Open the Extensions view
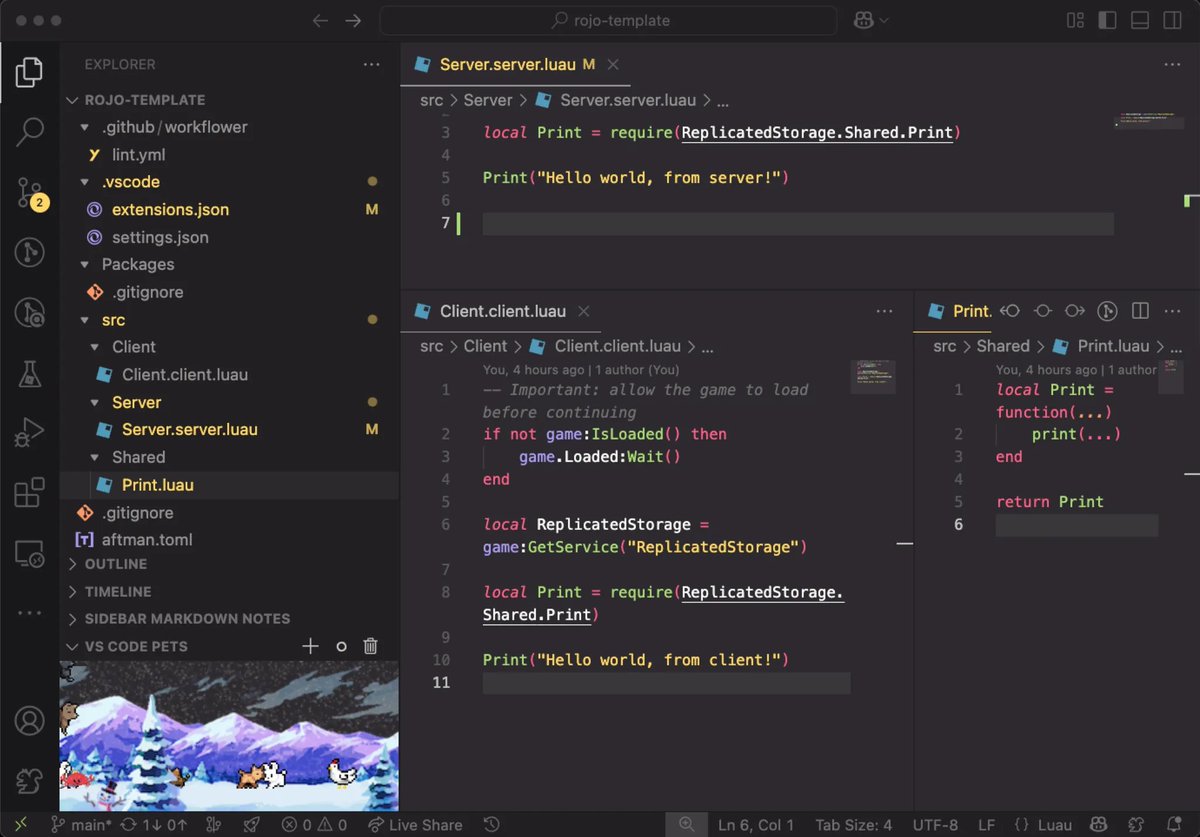1200x837 pixels. click(x=30, y=493)
